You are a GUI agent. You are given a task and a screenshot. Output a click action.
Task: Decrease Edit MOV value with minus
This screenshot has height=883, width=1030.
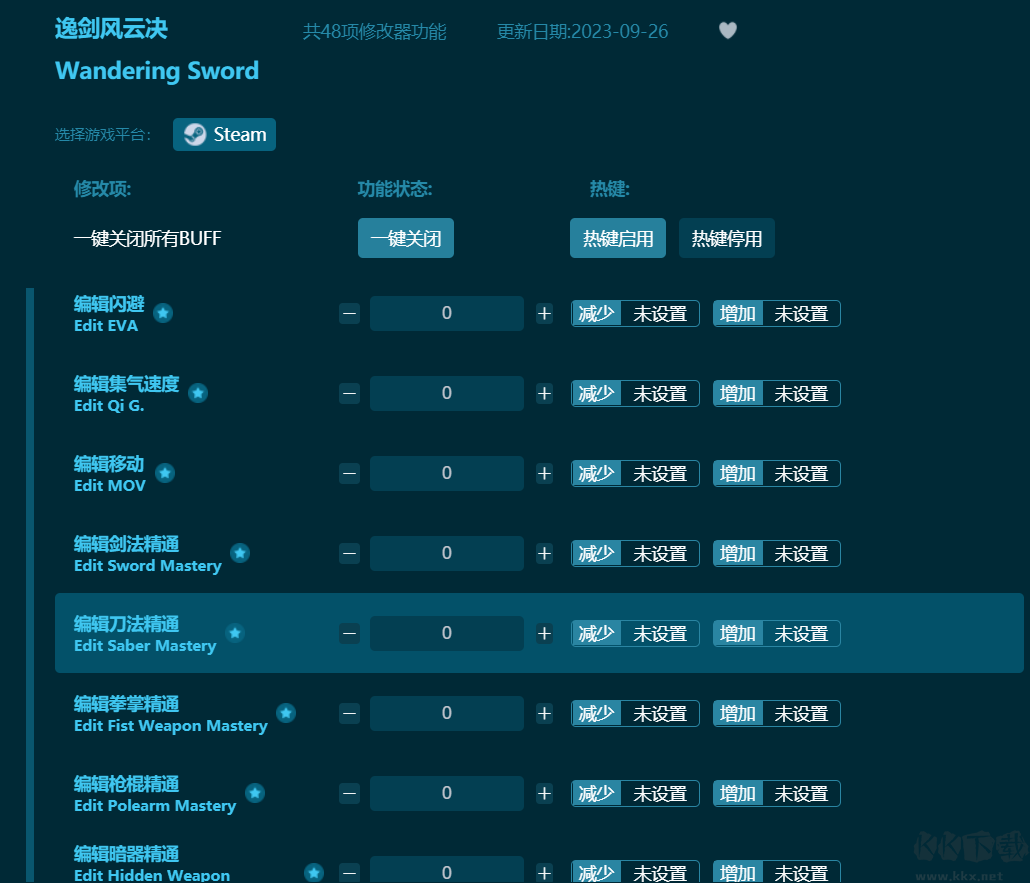(x=349, y=474)
